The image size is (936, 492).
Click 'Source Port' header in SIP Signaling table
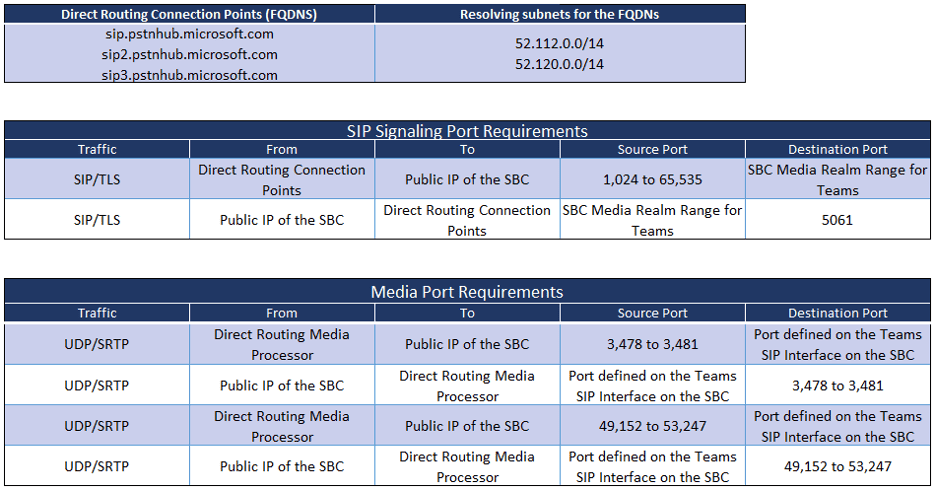click(x=652, y=149)
